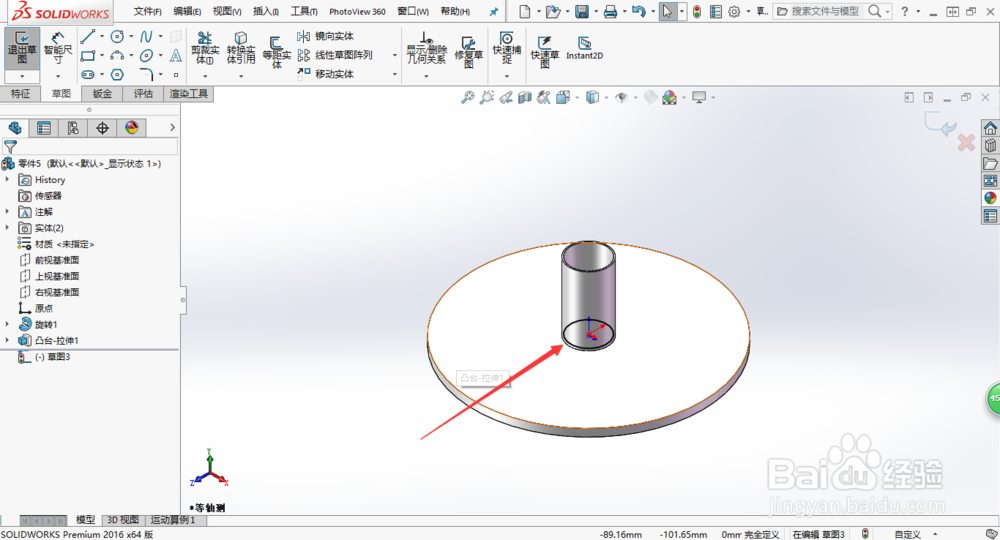
Task: Open the Trim Entities dropdown arrow
Action: pyautogui.click(x=205, y=76)
